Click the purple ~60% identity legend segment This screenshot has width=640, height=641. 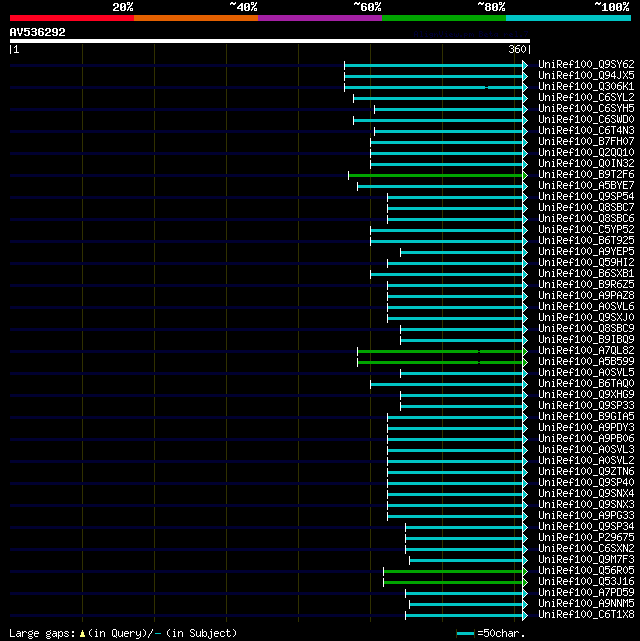pos(320,18)
